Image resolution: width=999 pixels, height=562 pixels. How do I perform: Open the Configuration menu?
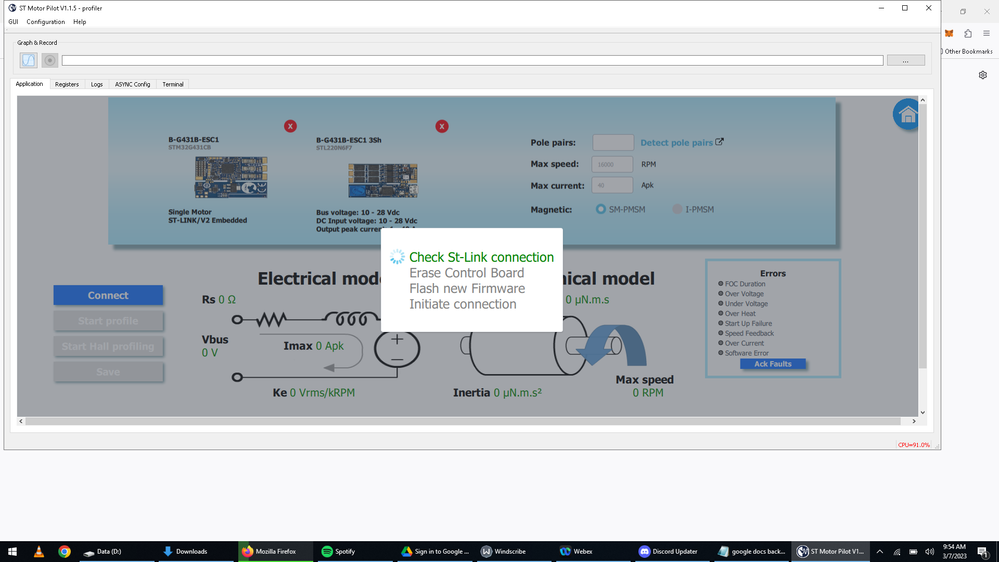(x=46, y=22)
